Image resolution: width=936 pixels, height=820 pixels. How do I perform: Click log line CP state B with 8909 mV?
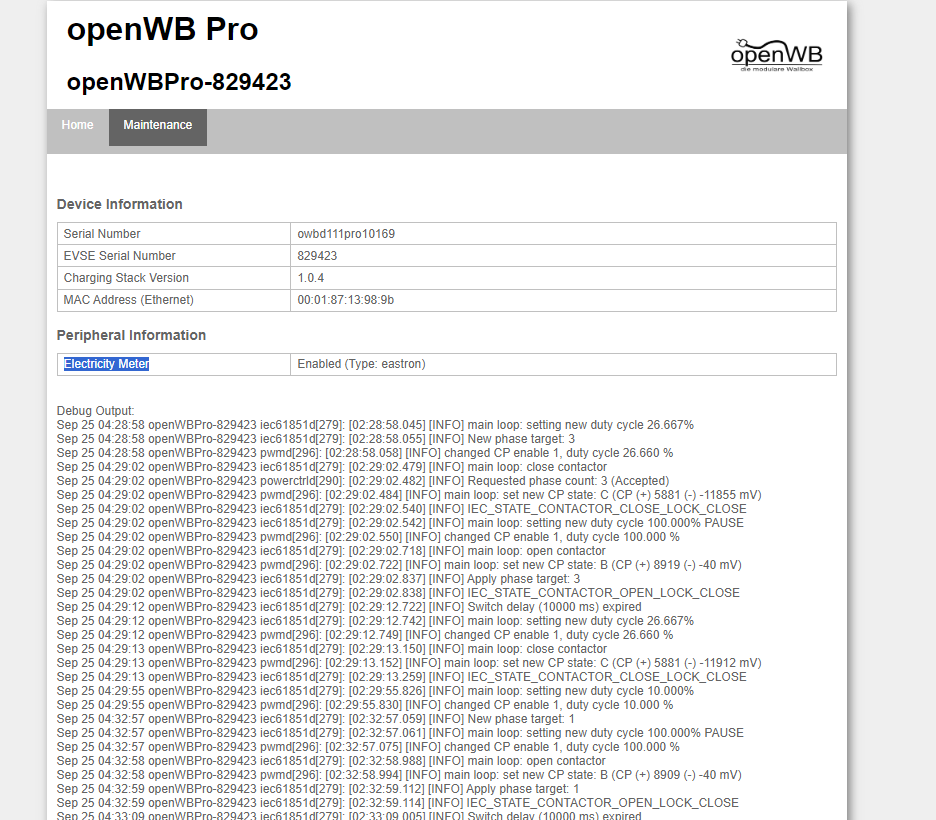coord(399,775)
